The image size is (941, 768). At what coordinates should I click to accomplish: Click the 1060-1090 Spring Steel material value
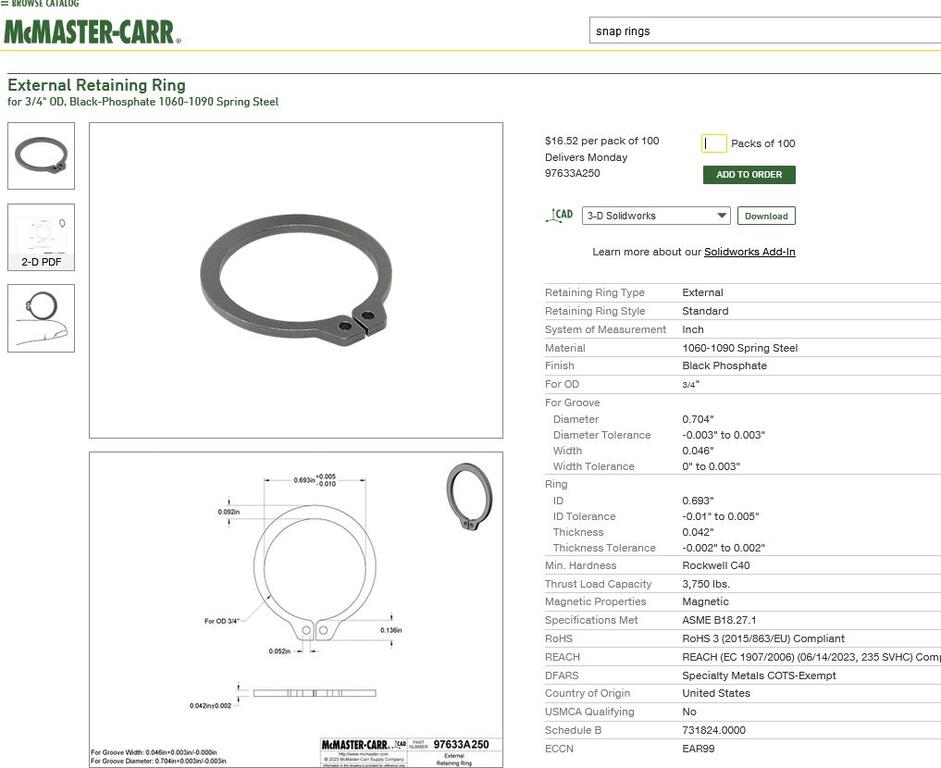[x=740, y=348]
